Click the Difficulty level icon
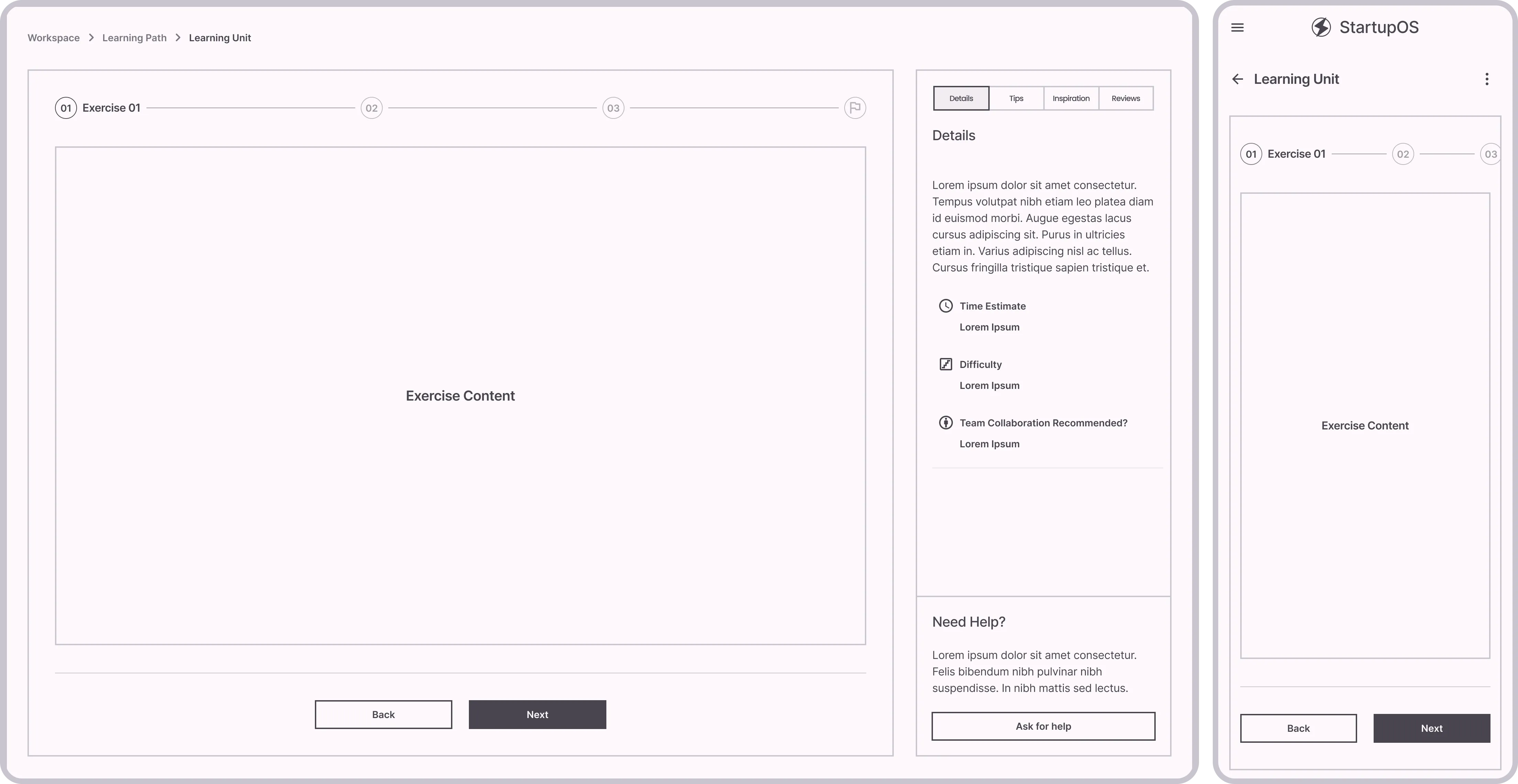Screen dimensions: 1518x784 pyautogui.click(x=946, y=364)
